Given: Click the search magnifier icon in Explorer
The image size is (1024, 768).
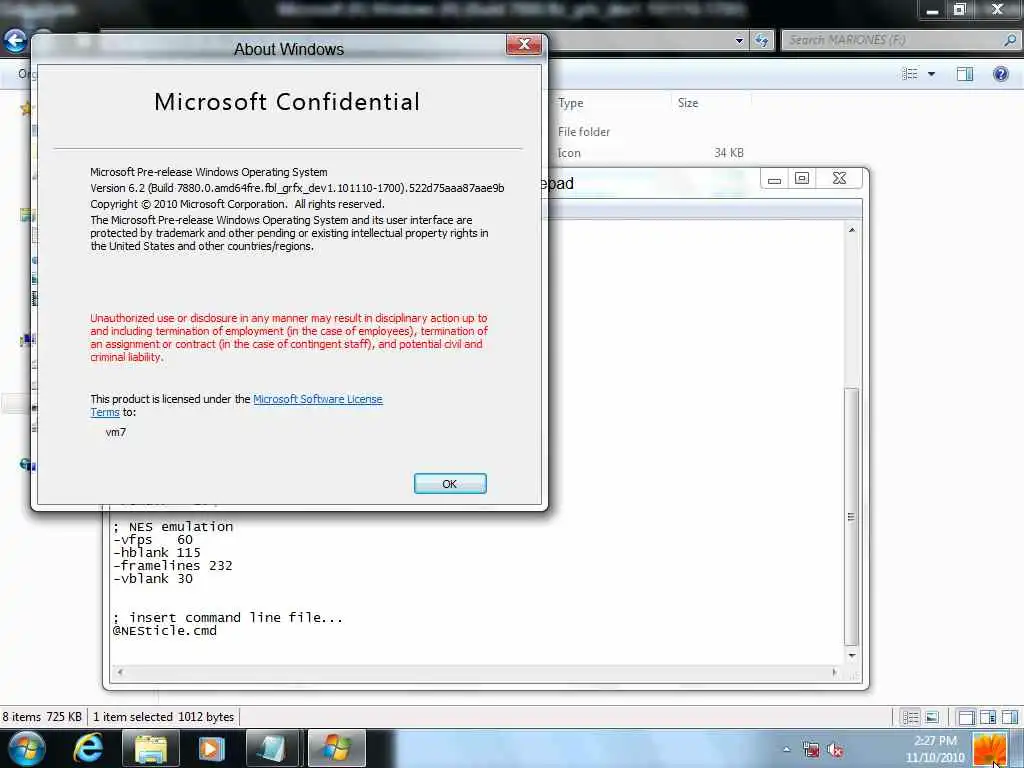Looking at the screenshot, I should coord(1009,40).
